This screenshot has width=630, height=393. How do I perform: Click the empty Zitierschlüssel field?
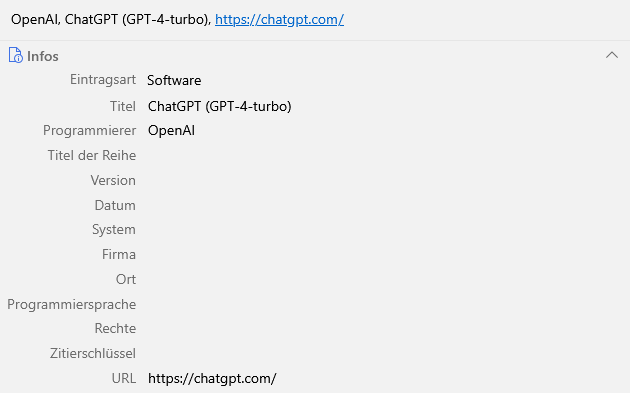(x=384, y=353)
